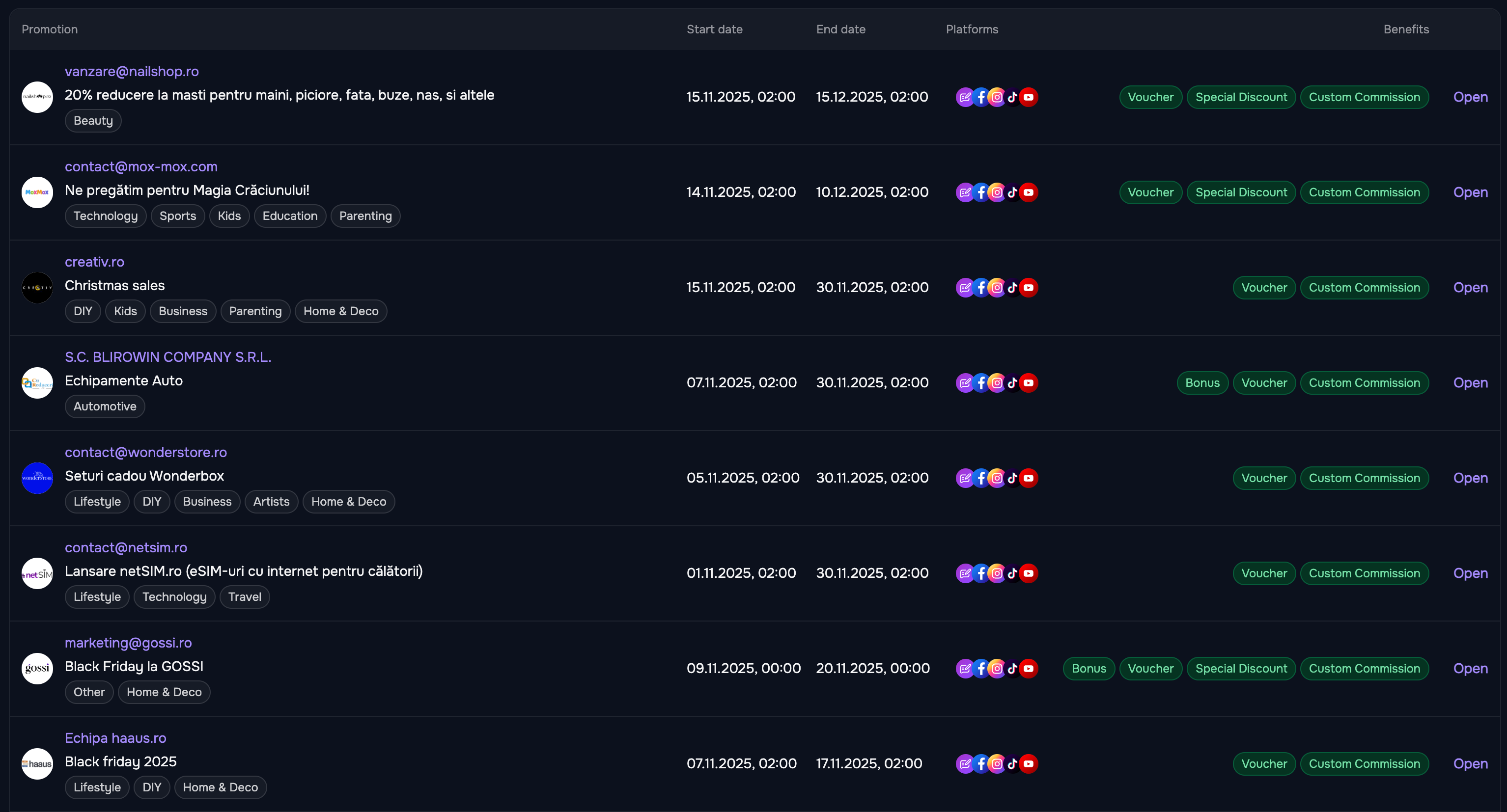Screen dimensions: 1507x812
Task: Select the Automotive category tag
Action: [105, 407]
